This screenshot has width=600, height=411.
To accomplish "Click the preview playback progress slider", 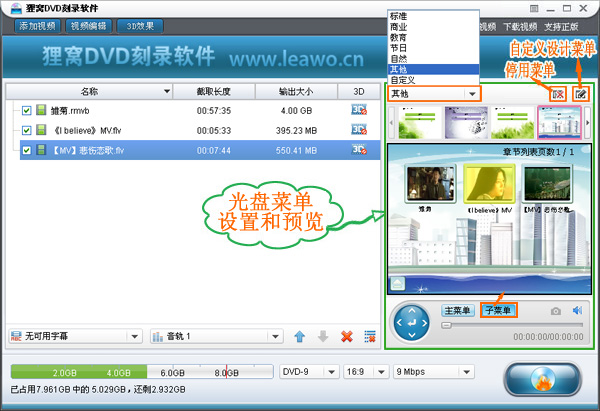I will [x=512, y=325].
